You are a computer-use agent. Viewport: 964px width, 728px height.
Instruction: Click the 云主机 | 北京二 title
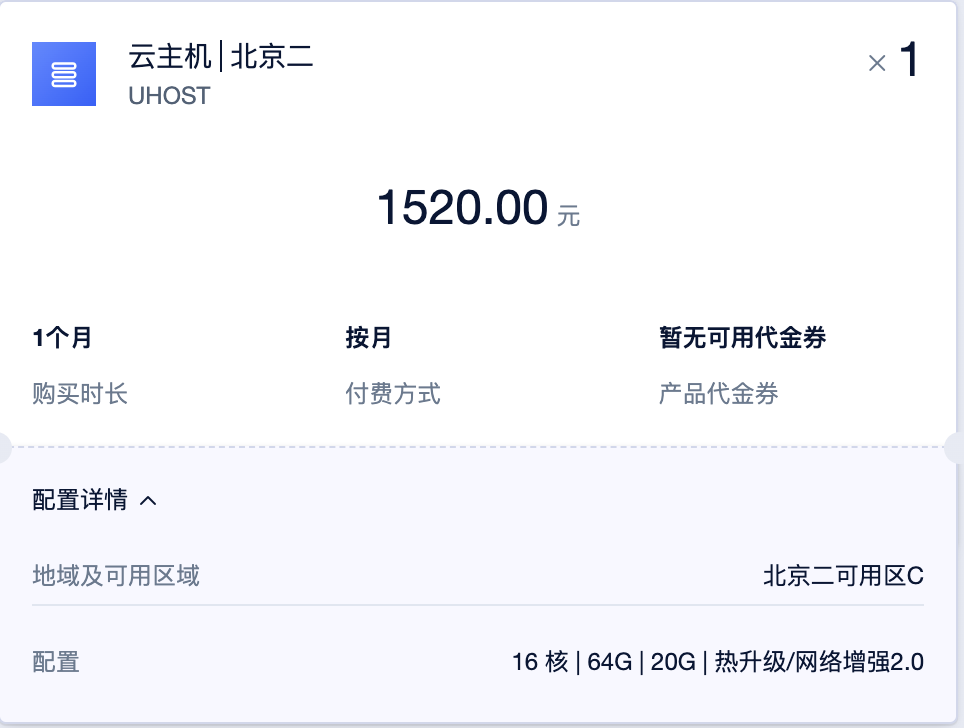coord(220,57)
